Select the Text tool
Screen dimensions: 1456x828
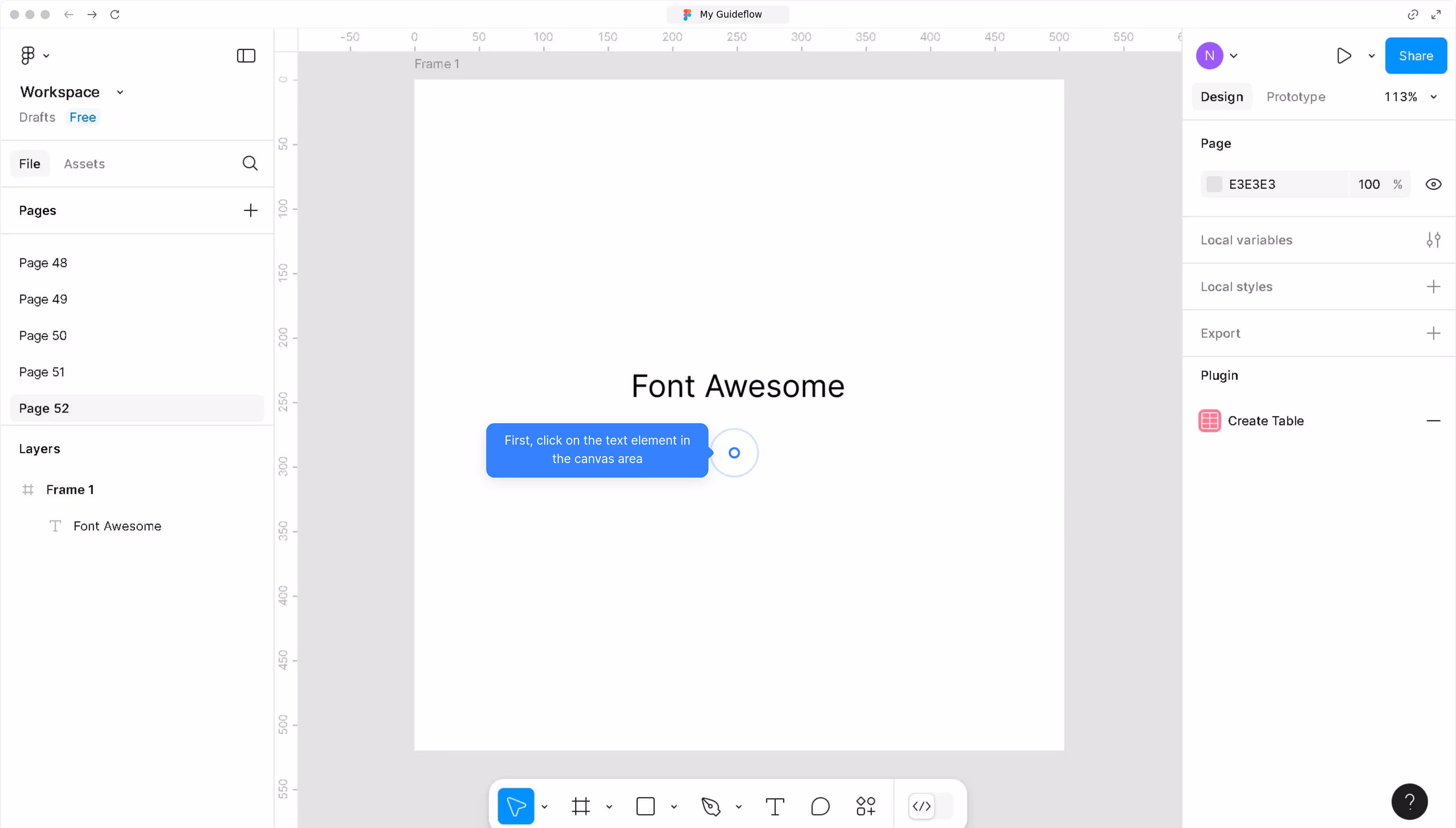[x=774, y=806]
